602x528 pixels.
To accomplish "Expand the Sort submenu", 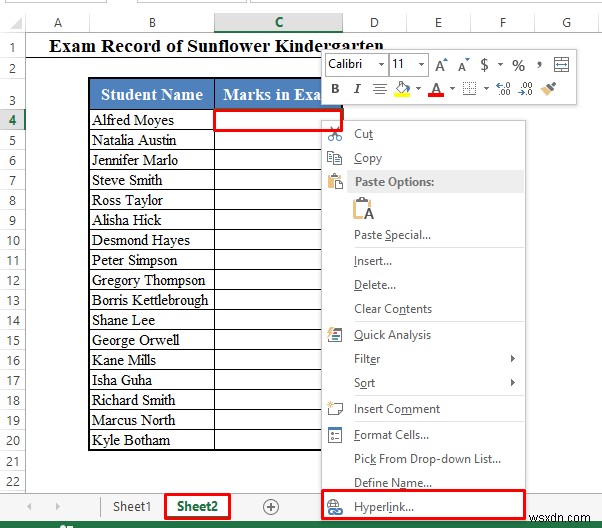I will [x=423, y=383].
